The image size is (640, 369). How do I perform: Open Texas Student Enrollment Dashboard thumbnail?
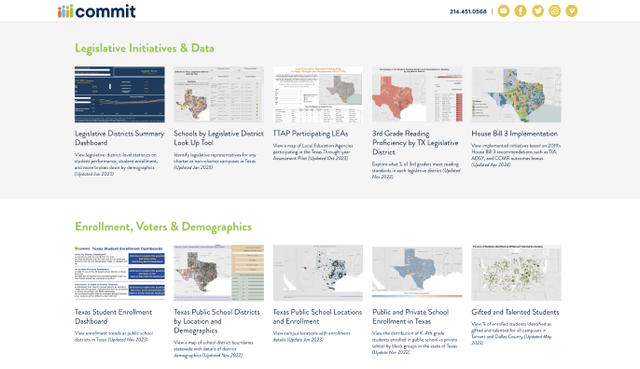click(120, 273)
